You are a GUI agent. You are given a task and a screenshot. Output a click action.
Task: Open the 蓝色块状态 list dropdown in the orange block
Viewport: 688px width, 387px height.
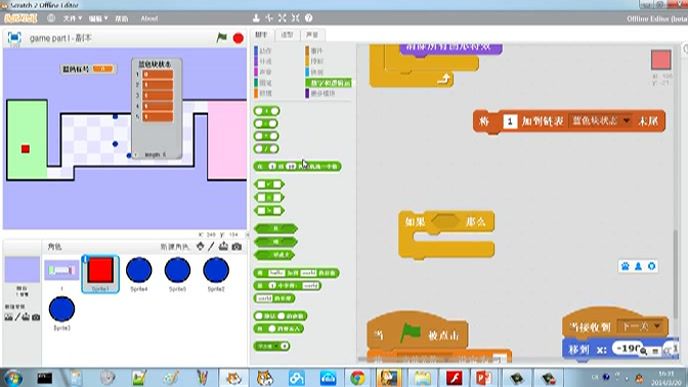tap(627, 121)
